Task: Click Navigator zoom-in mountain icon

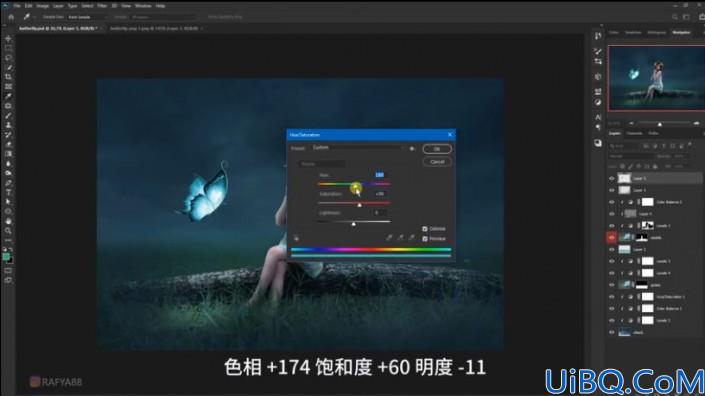Action: (696, 123)
